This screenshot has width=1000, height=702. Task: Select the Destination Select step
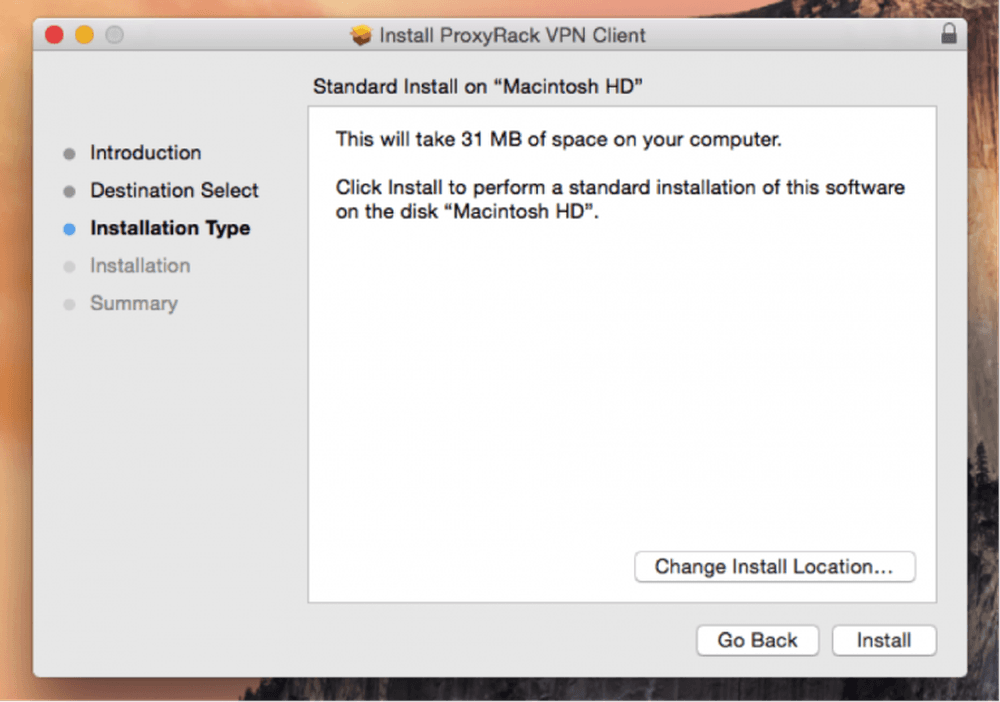point(174,190)
